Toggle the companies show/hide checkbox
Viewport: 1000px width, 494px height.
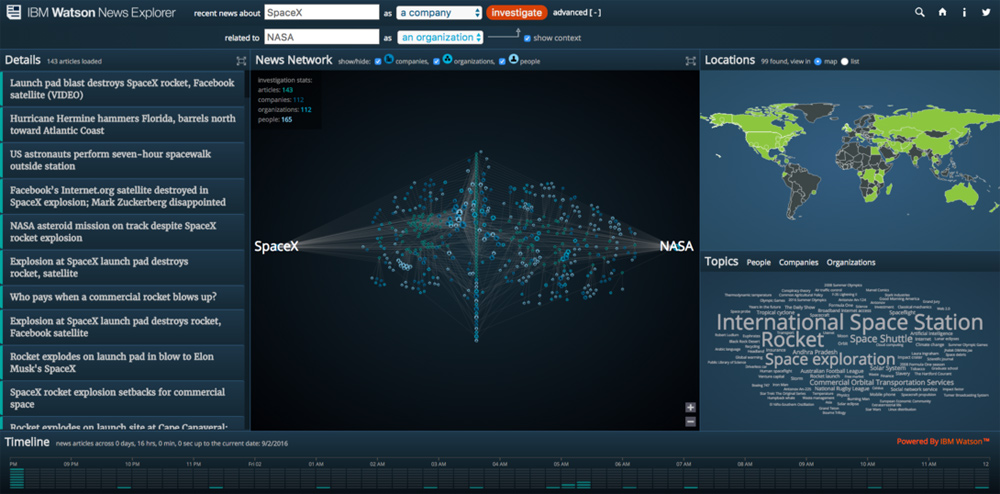point(378,62)
